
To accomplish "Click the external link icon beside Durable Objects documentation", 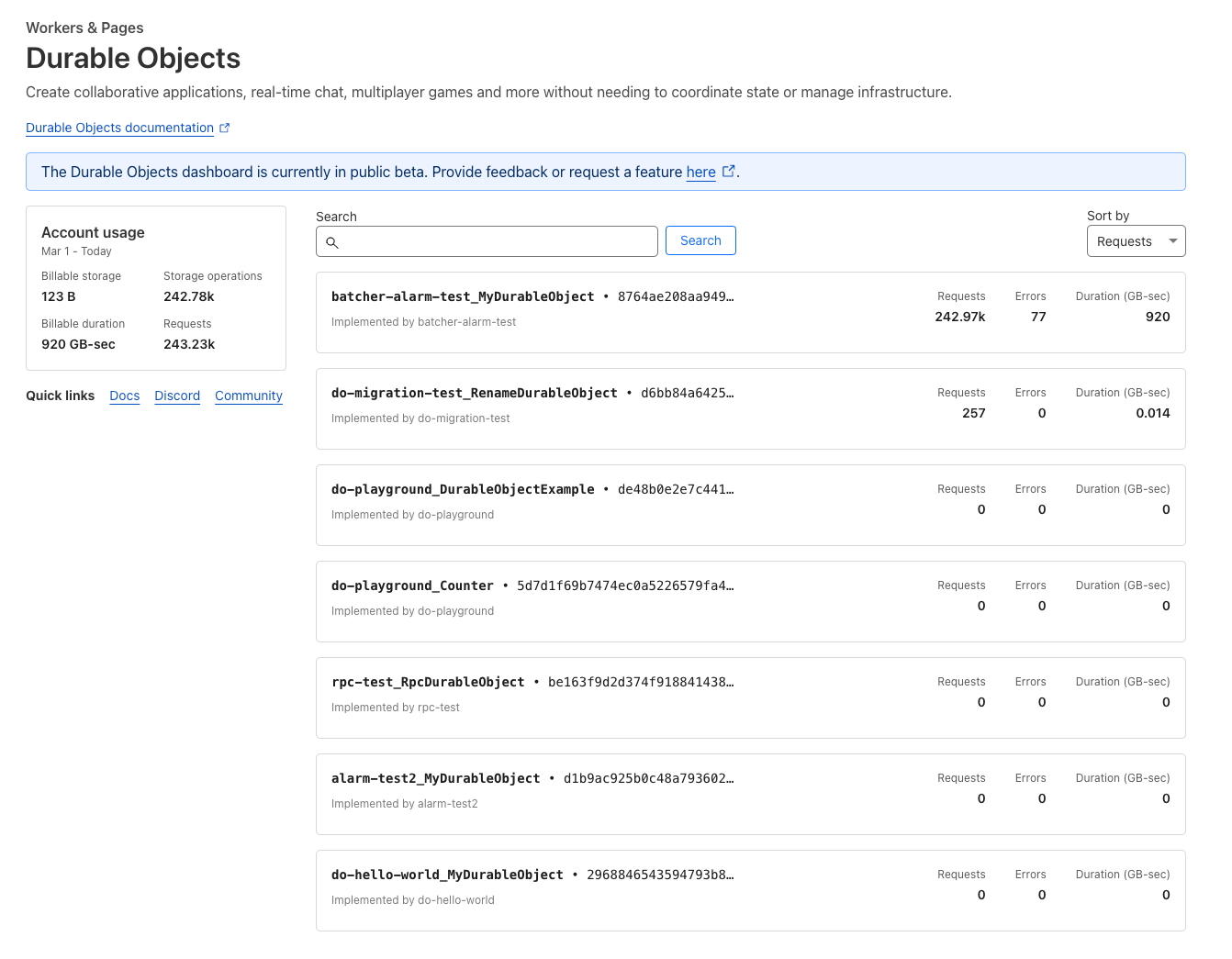I will (225, 128).
